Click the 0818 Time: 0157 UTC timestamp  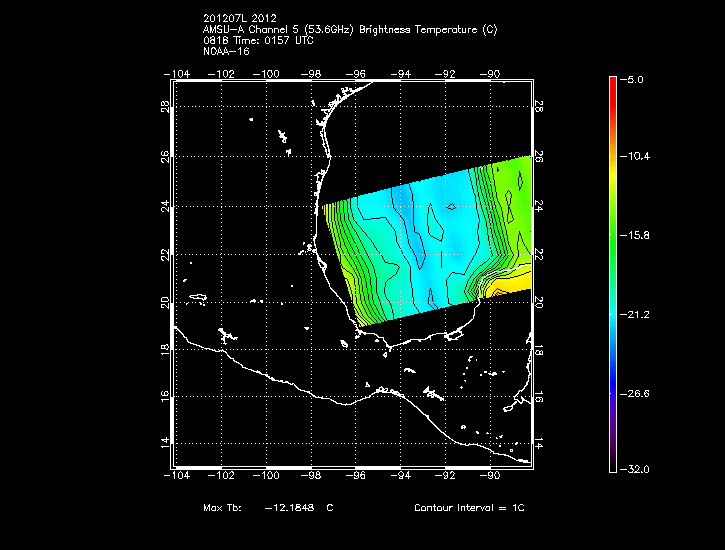pyautogui.click(x=259, y=40)
